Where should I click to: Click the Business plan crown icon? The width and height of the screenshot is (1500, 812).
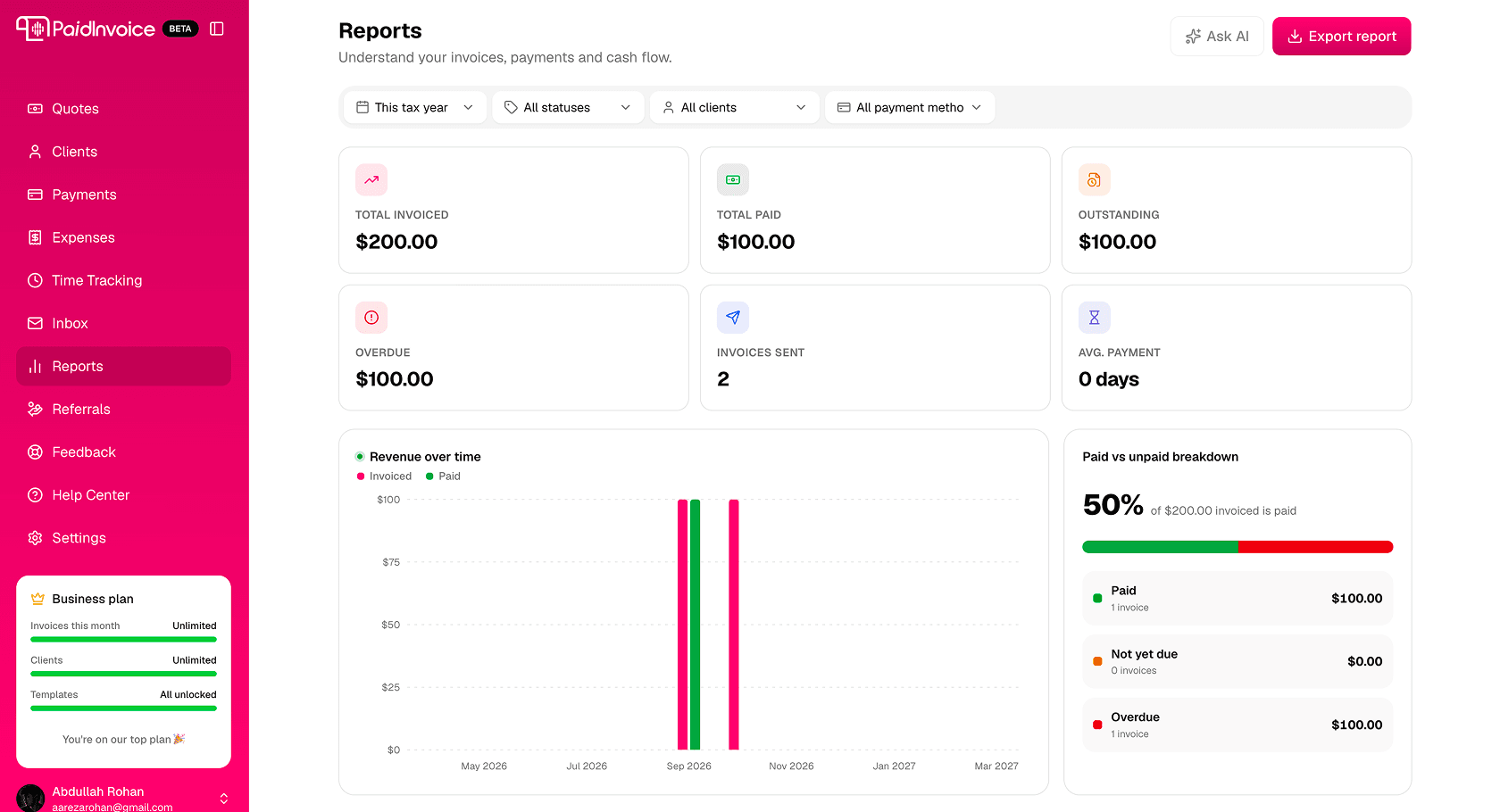(37, 599)
